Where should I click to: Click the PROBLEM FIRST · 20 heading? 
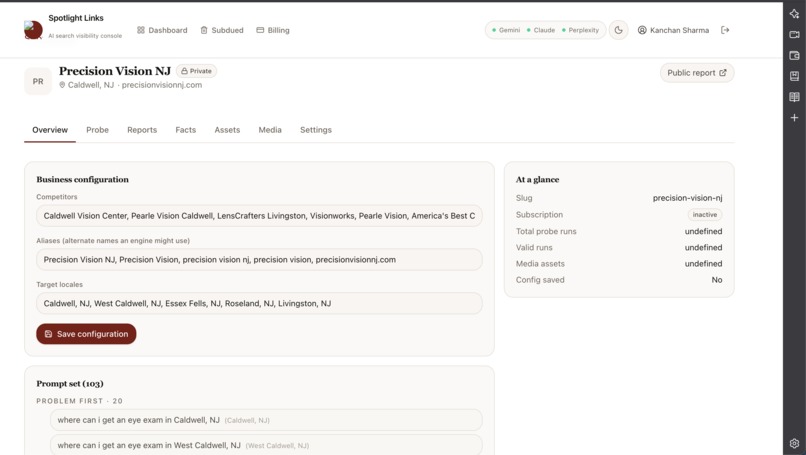coord(80,401)
